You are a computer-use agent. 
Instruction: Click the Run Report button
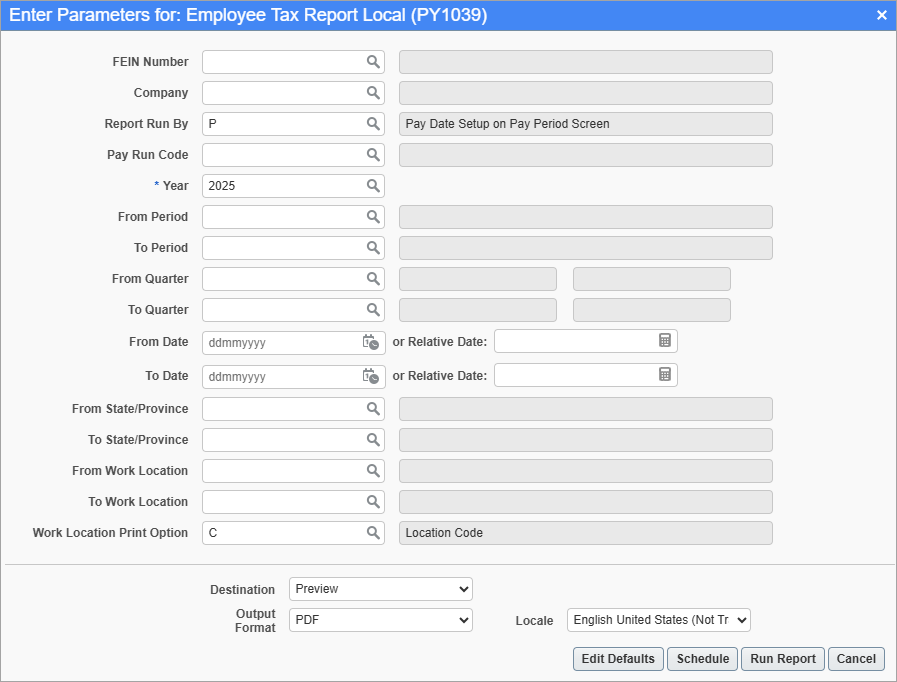click(x=782, y=659)
